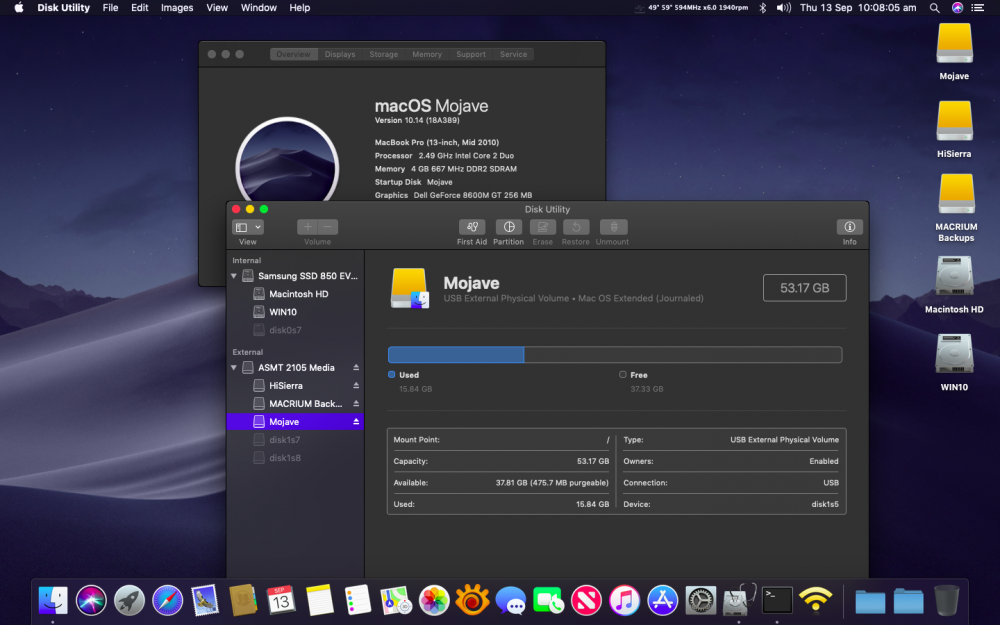Click the remove Volume minus button

click(x=328, y=227)
